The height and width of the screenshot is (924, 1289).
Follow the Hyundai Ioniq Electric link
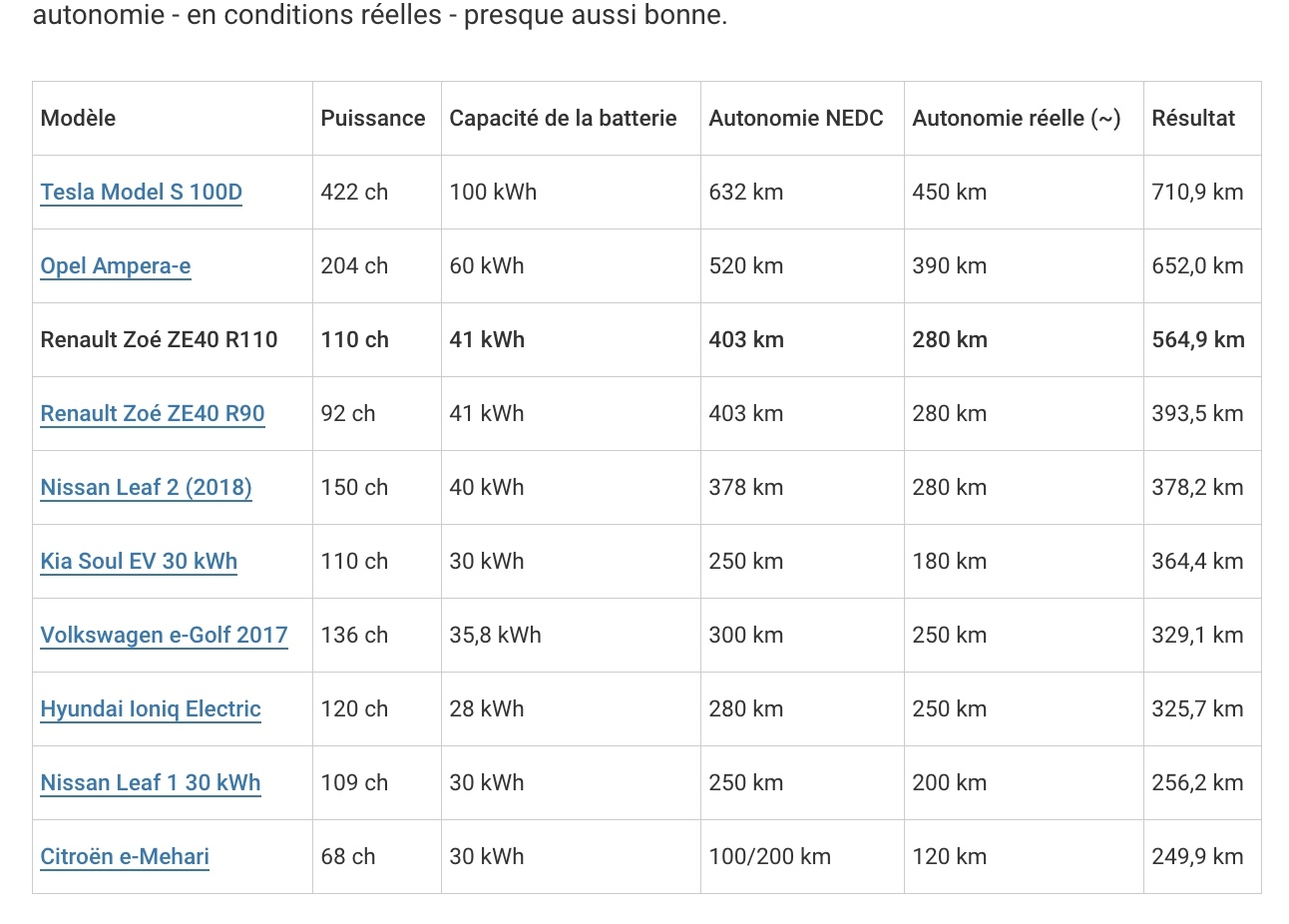[x=150, y=708]
